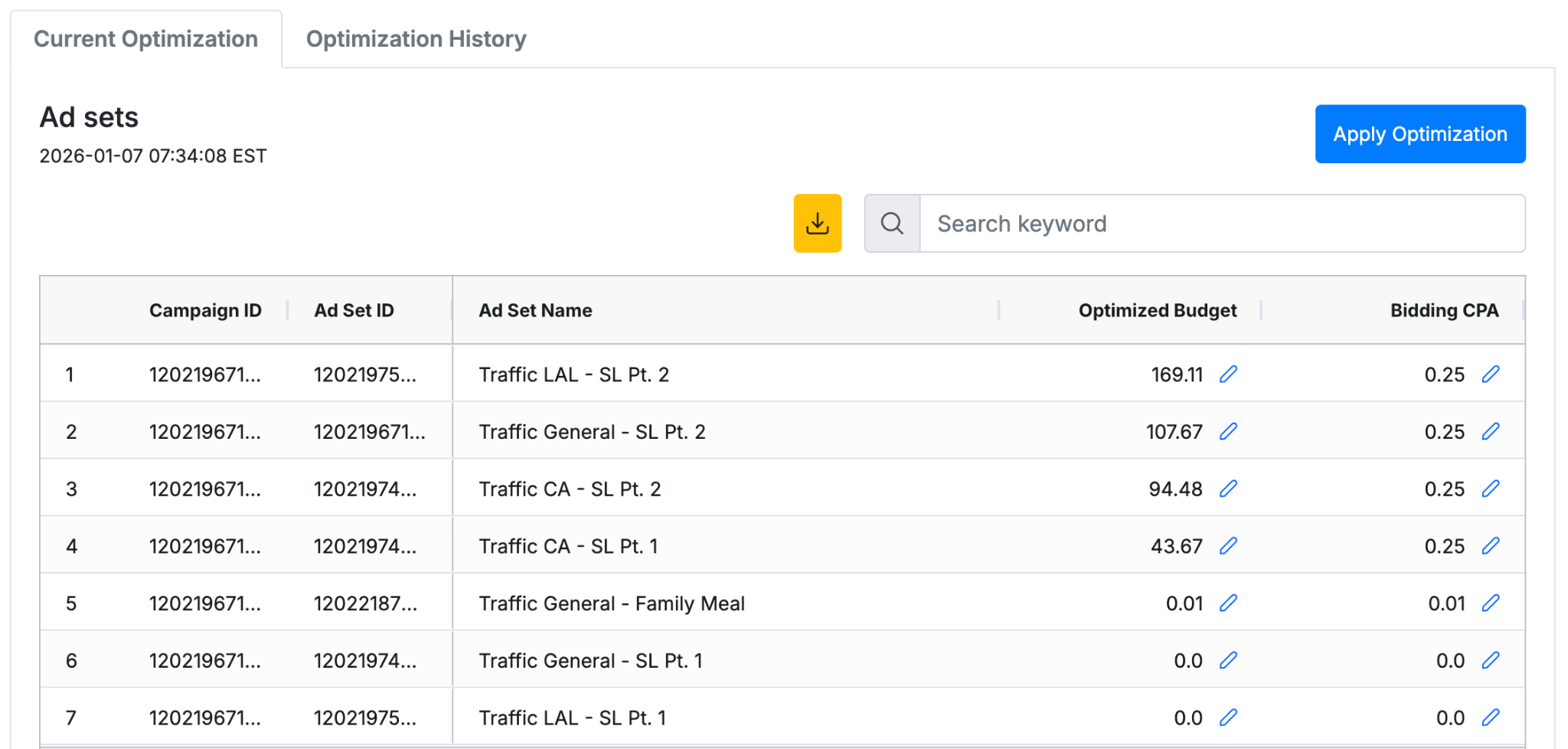1568x749 pixels.
Task: Switch to Optimization History tab
Action: tap(416, 39)
